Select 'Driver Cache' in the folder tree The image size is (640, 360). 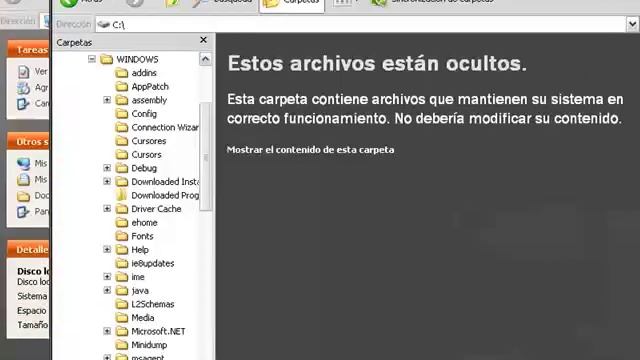click(156, 209)
